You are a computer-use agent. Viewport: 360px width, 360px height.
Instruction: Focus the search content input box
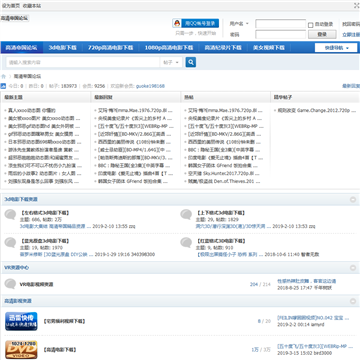coord(83,62)
